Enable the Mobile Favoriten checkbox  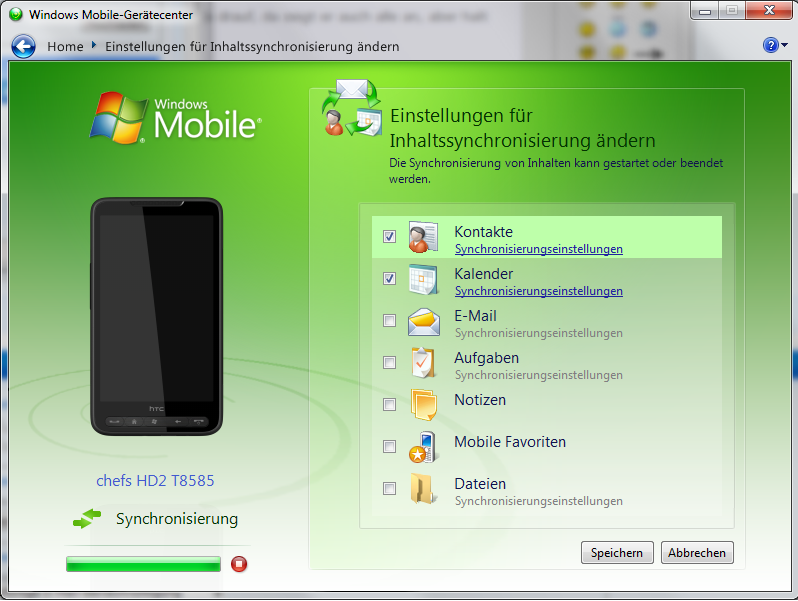389,446
